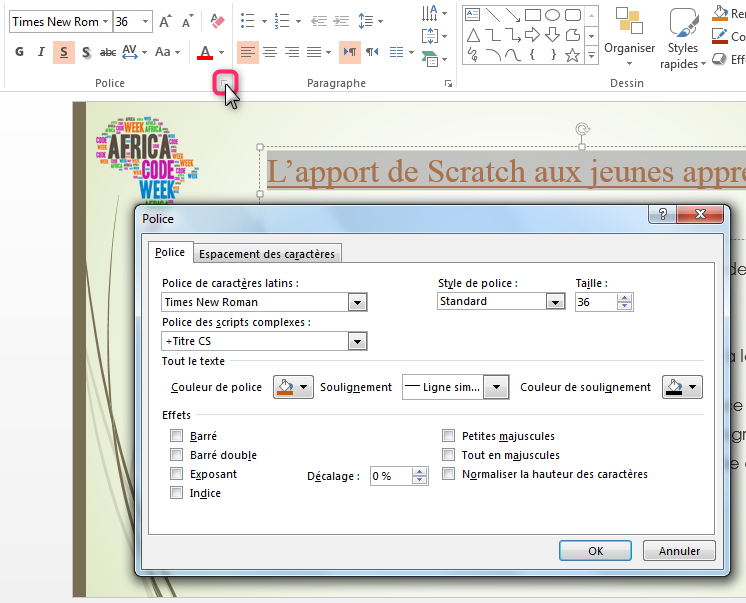Screen dimensions: 746x603
Task: Click Annuler to cancel dialog
Action: coord(679,551)
